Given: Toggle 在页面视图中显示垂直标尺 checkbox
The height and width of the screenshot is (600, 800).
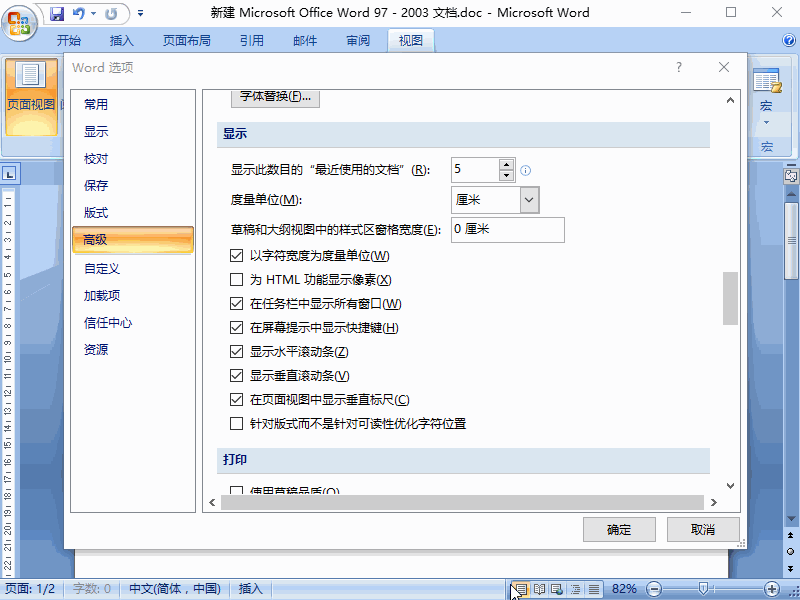Looking at the screenshot, I should pos(236,399).
